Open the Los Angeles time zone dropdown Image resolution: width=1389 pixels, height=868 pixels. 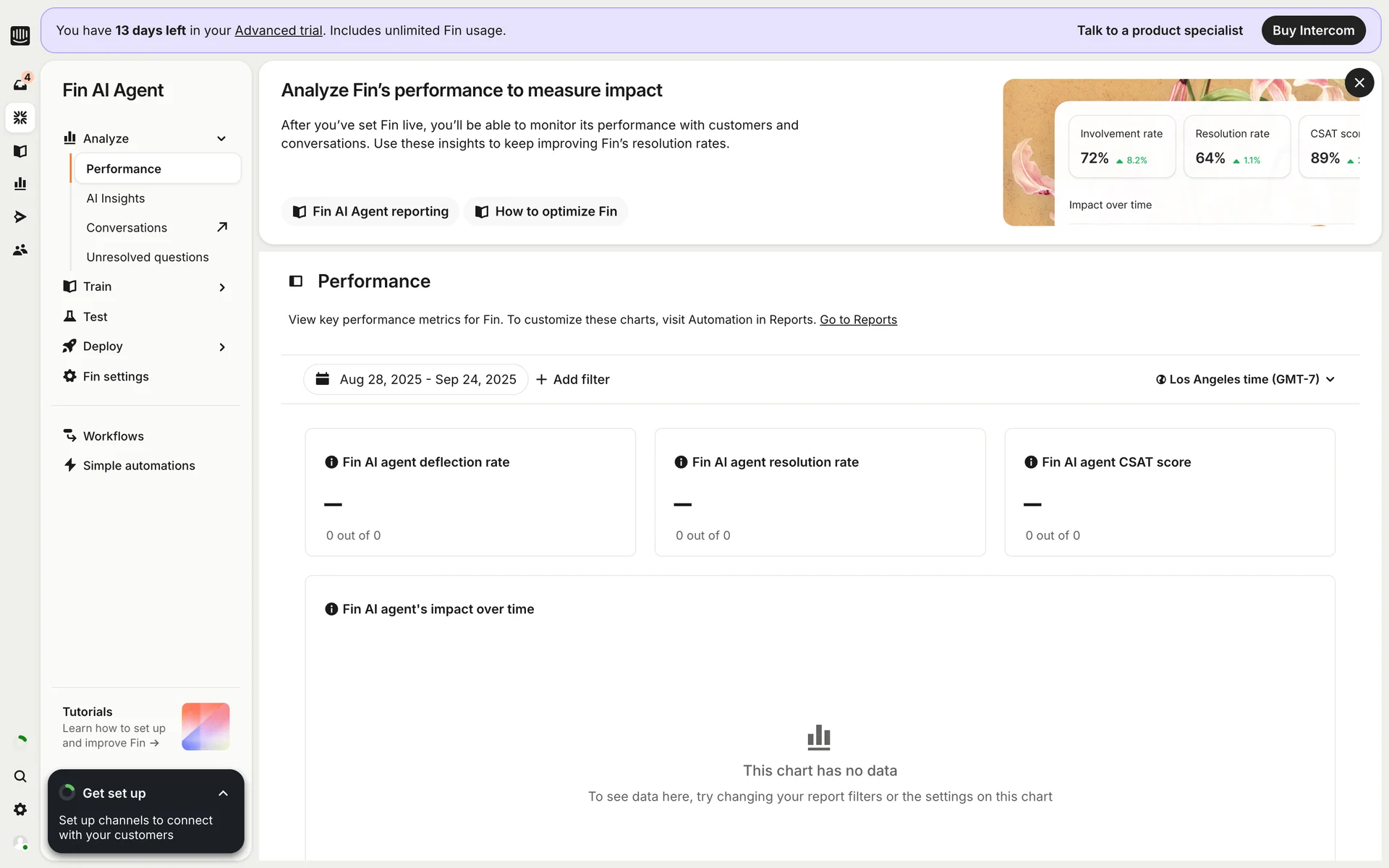[1245, 380]
